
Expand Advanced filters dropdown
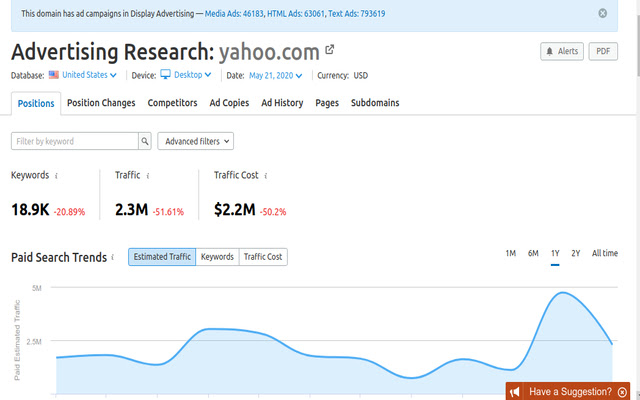click(x=196, y=141)
